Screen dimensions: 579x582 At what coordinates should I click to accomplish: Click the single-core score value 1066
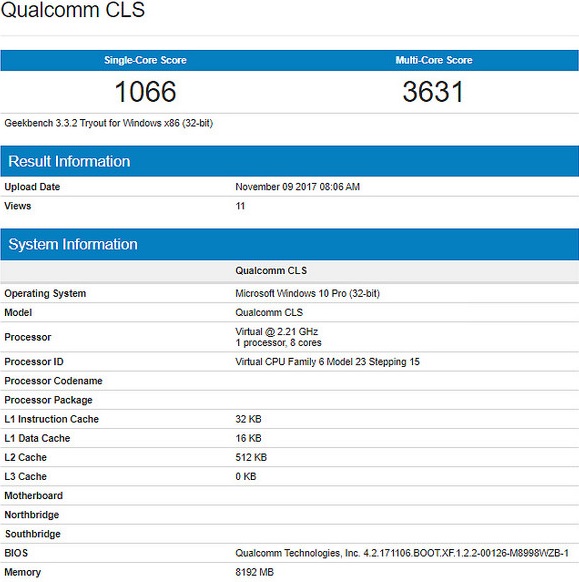coord(145,92)
